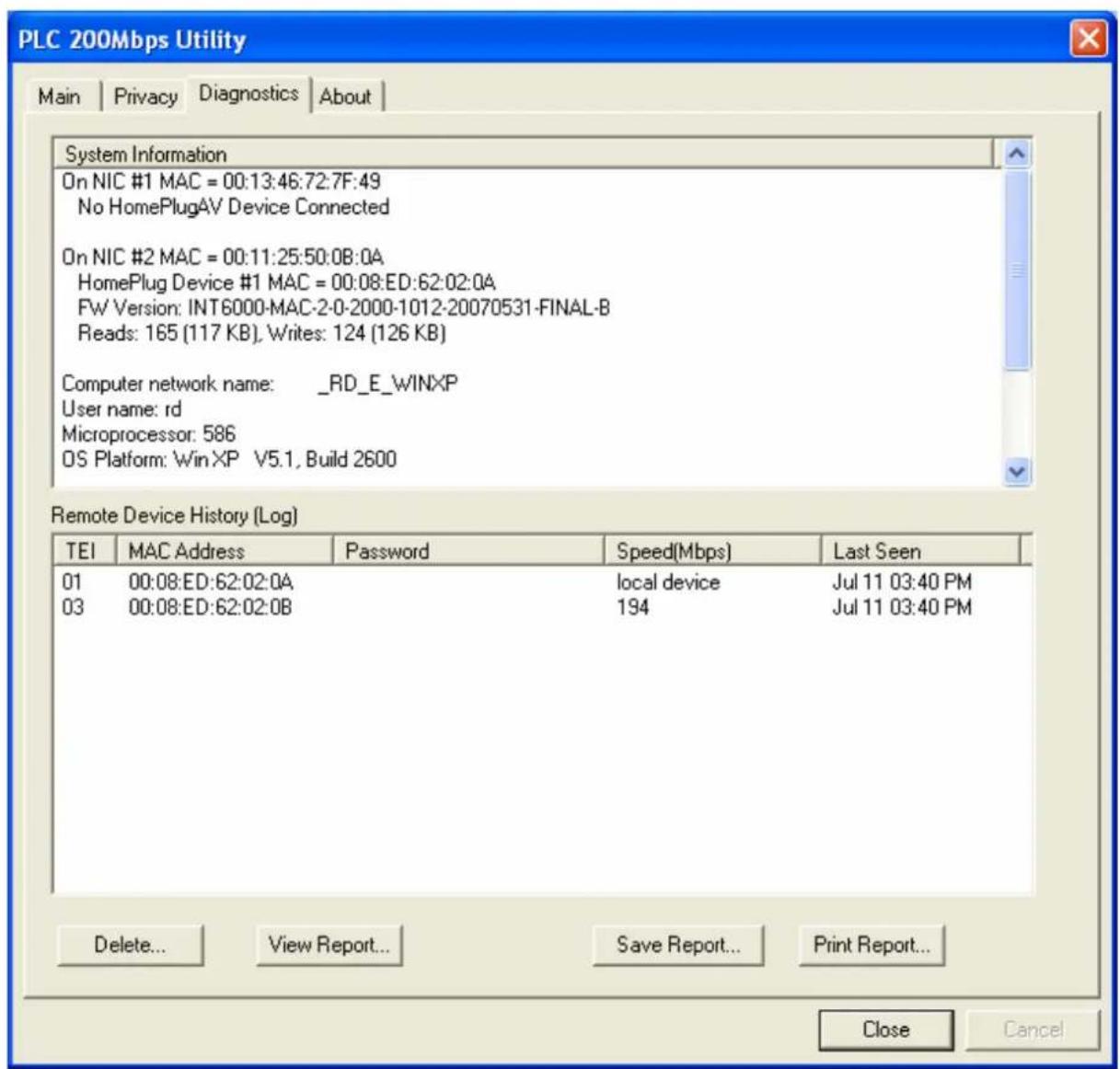This screenshot has height=1069, width=1120.
Task: Click TEI value 03
Action: coord(73,607)
